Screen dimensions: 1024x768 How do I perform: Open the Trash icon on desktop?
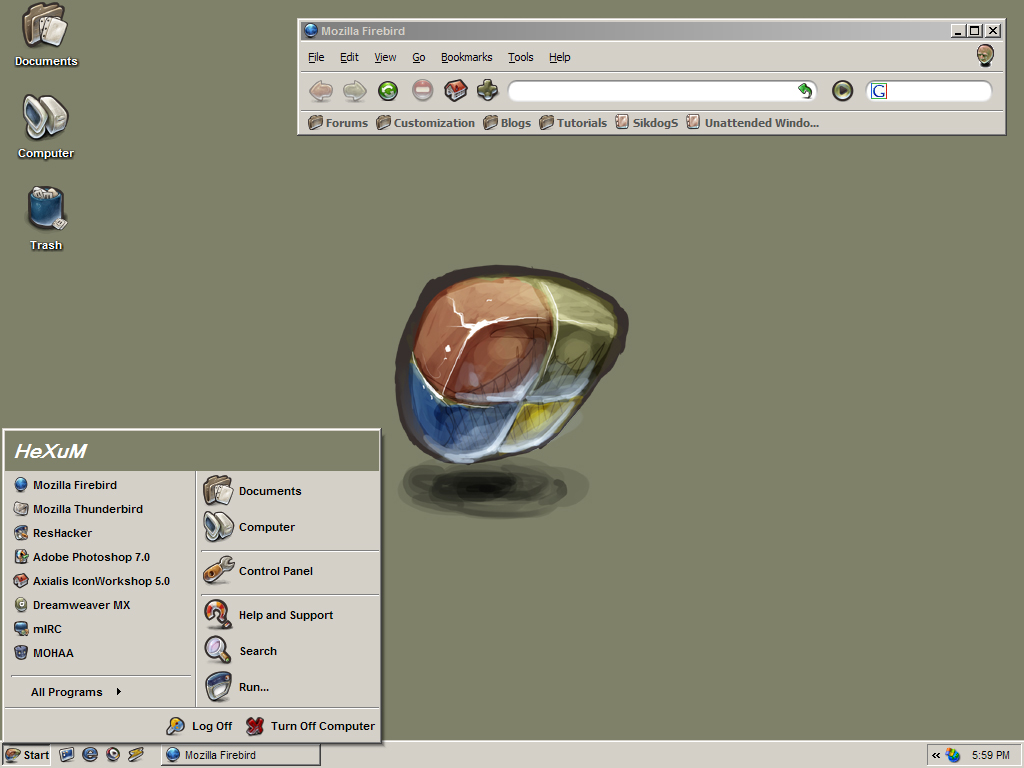45,209
